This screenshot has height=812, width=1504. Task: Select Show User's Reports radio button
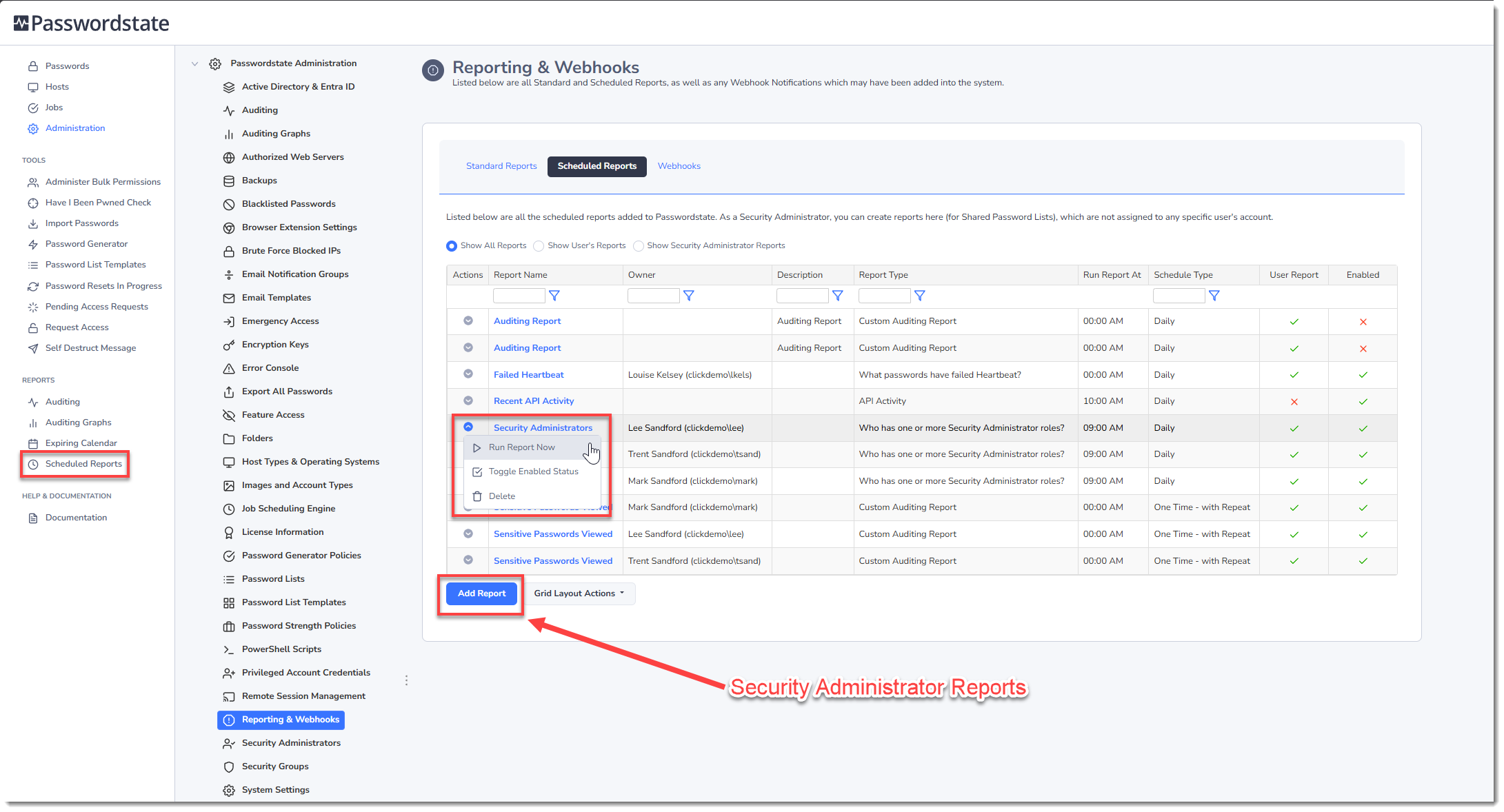(x=539, y=246)
